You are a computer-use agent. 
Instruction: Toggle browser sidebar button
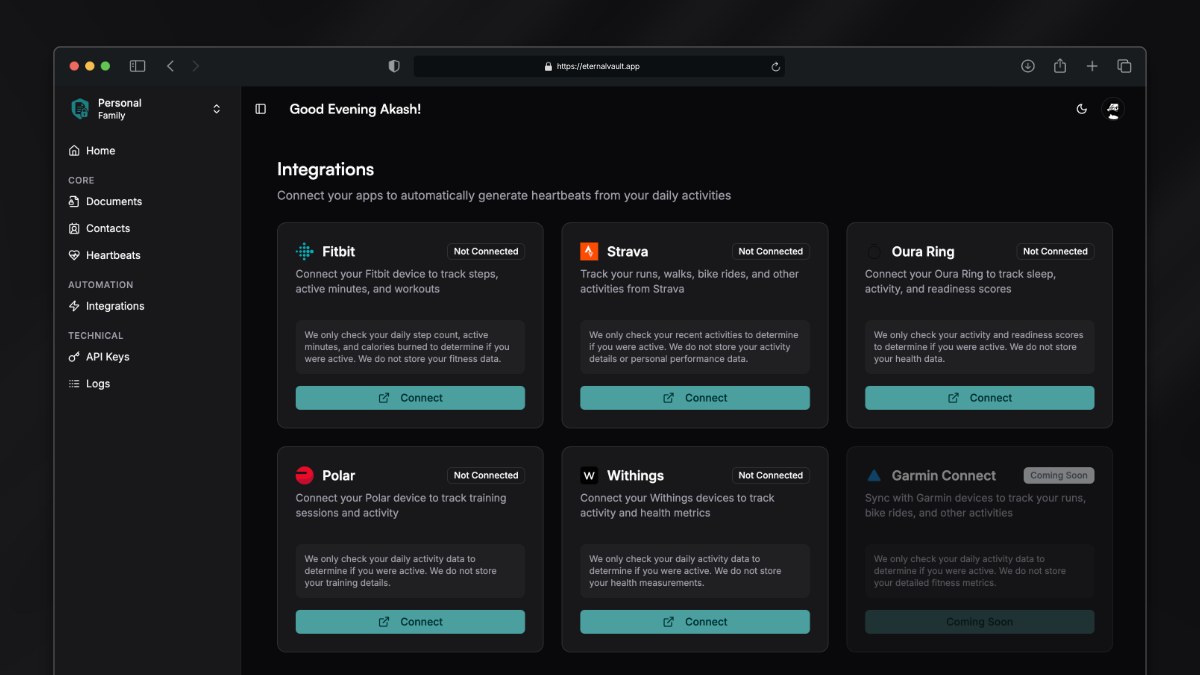138,66
